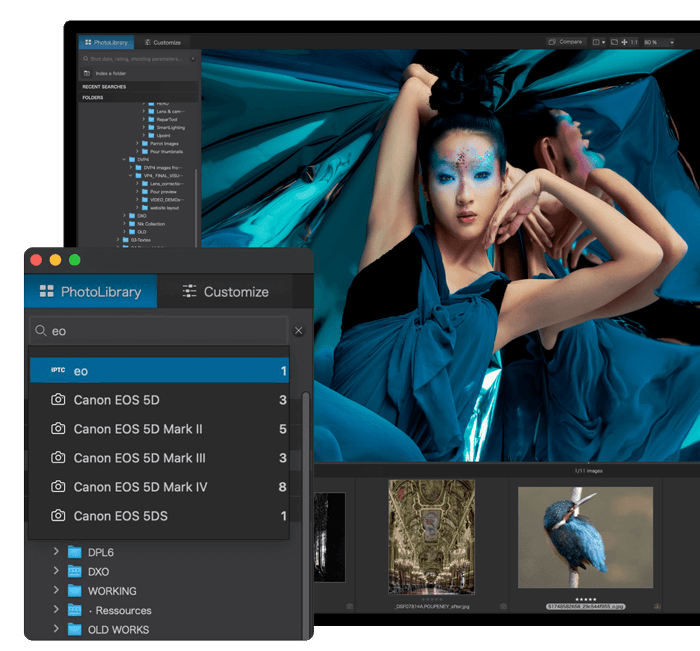
Task: Select the VIDEO_DEMOs folder
Action: coord(166,200)
